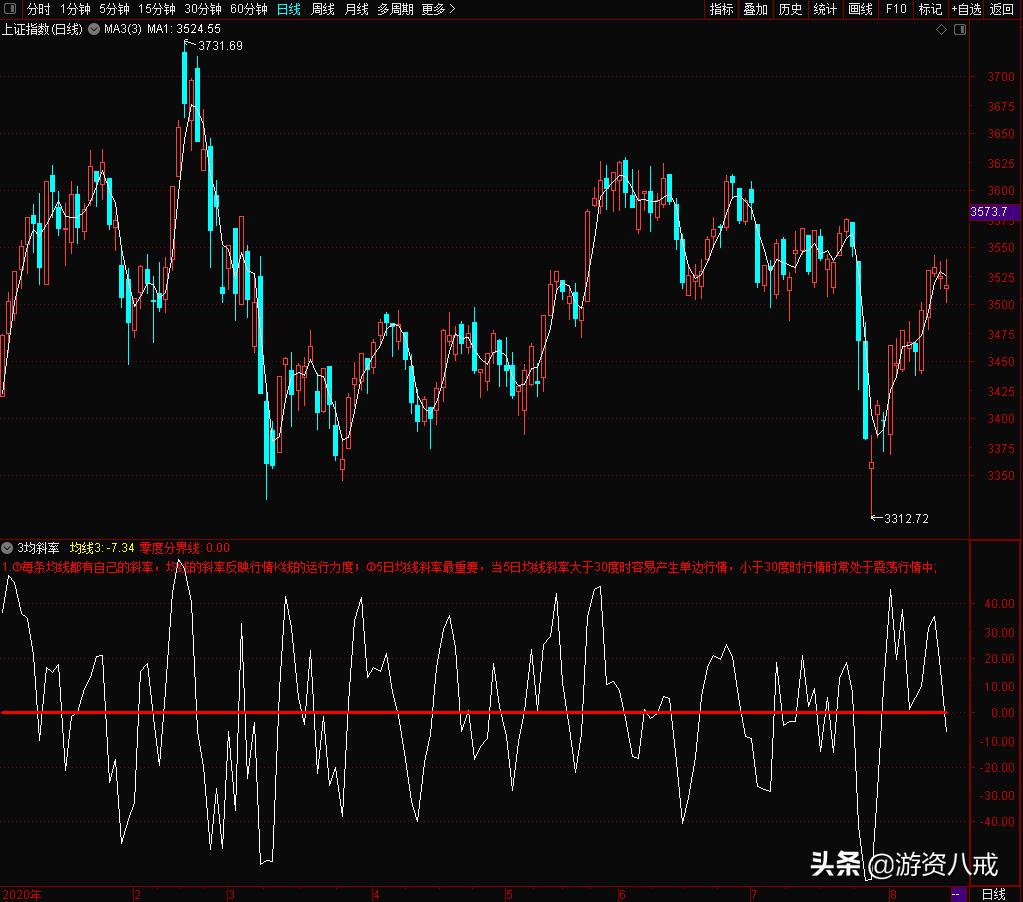Select the 1分钟 period
This screenshot has height=902, width=1023.
pyautogui.click(x=75, y=9)
